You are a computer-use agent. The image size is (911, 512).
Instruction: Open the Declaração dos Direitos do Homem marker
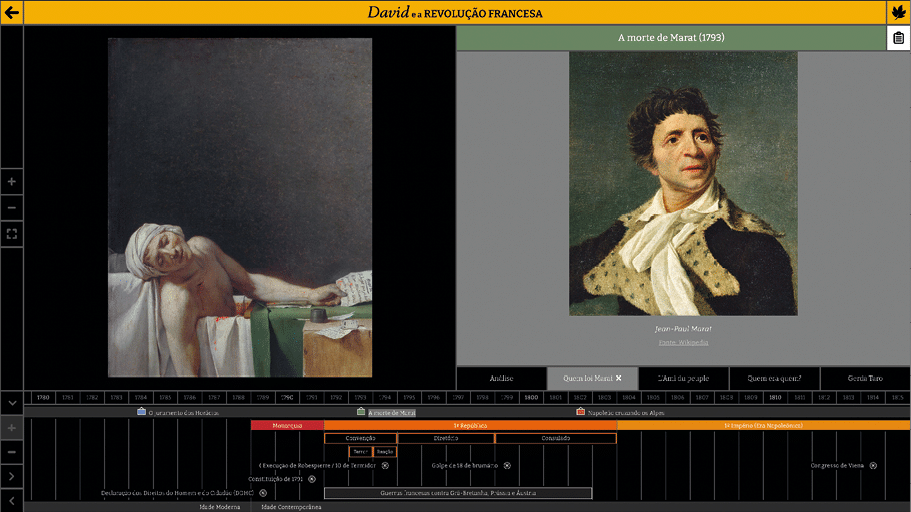coord(263,493)
